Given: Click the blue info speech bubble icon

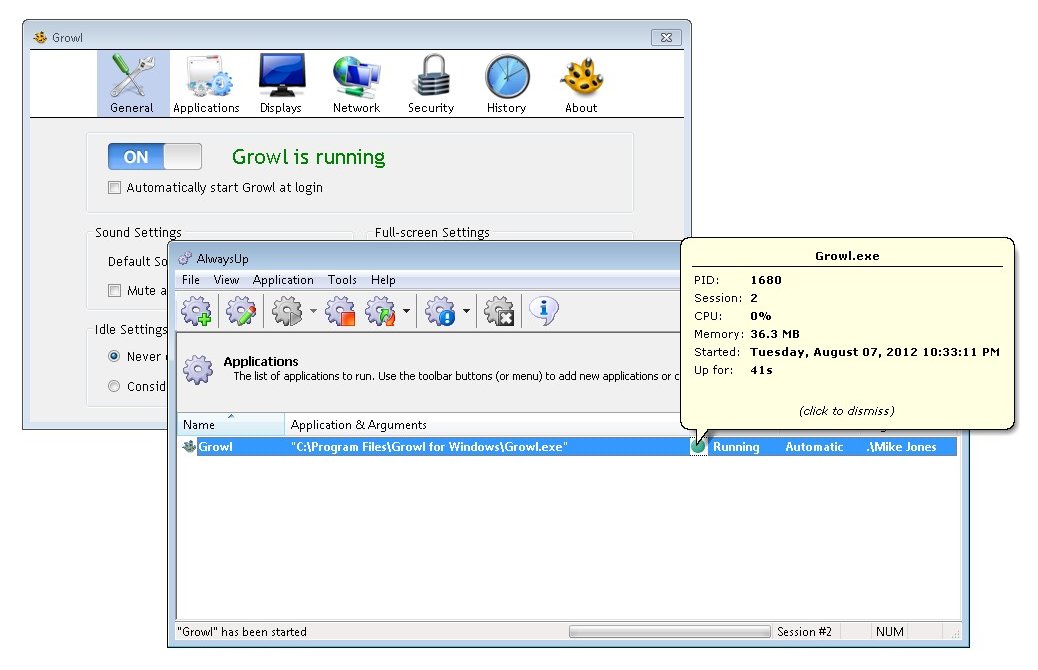Looking at the screenshot, I should click(544, 311).
